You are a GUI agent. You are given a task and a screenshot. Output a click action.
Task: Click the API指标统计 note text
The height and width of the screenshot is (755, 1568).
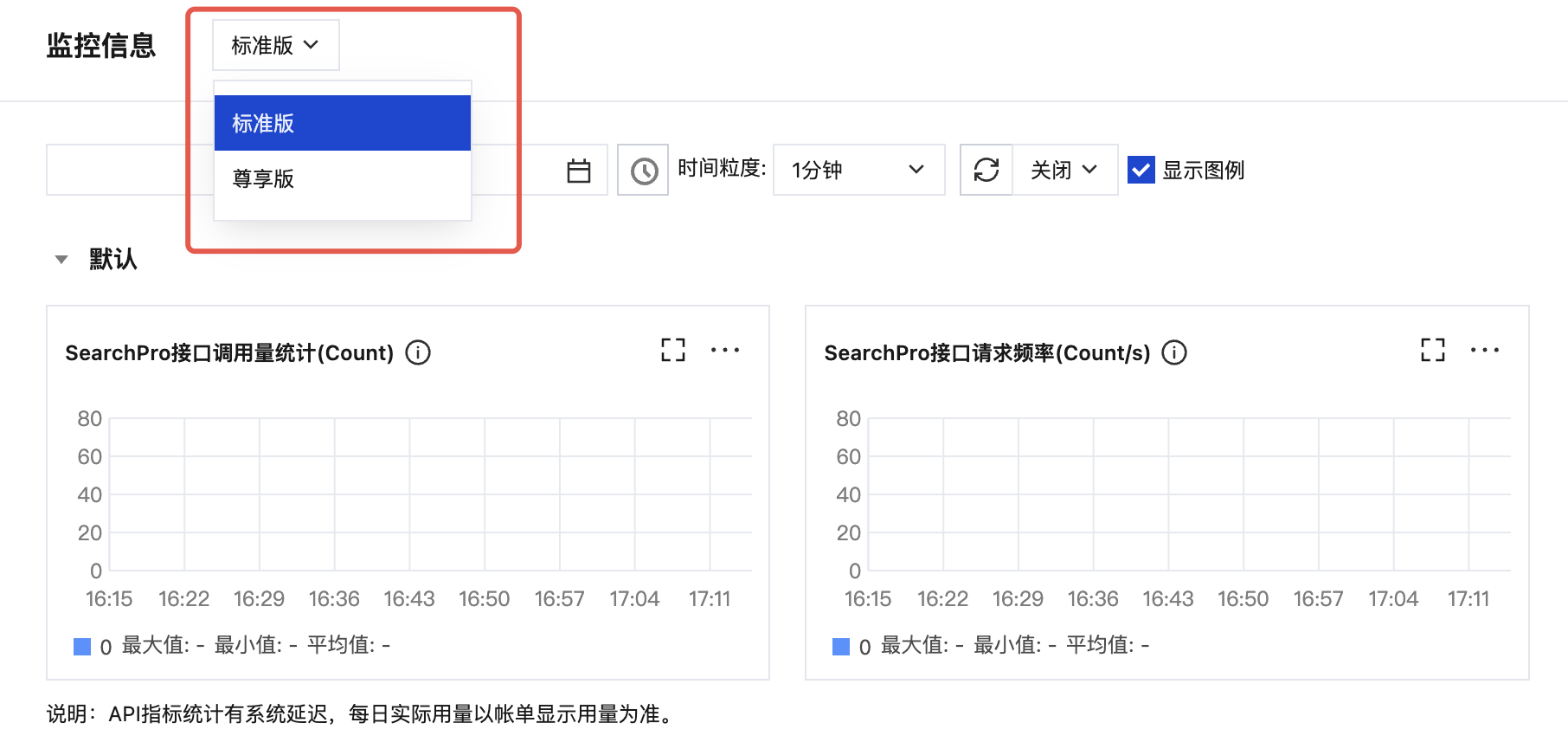[362, 713]
